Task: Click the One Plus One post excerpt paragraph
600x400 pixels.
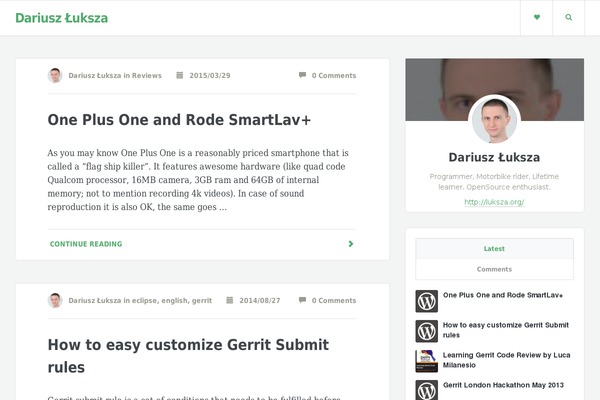Action: [198, 180]
